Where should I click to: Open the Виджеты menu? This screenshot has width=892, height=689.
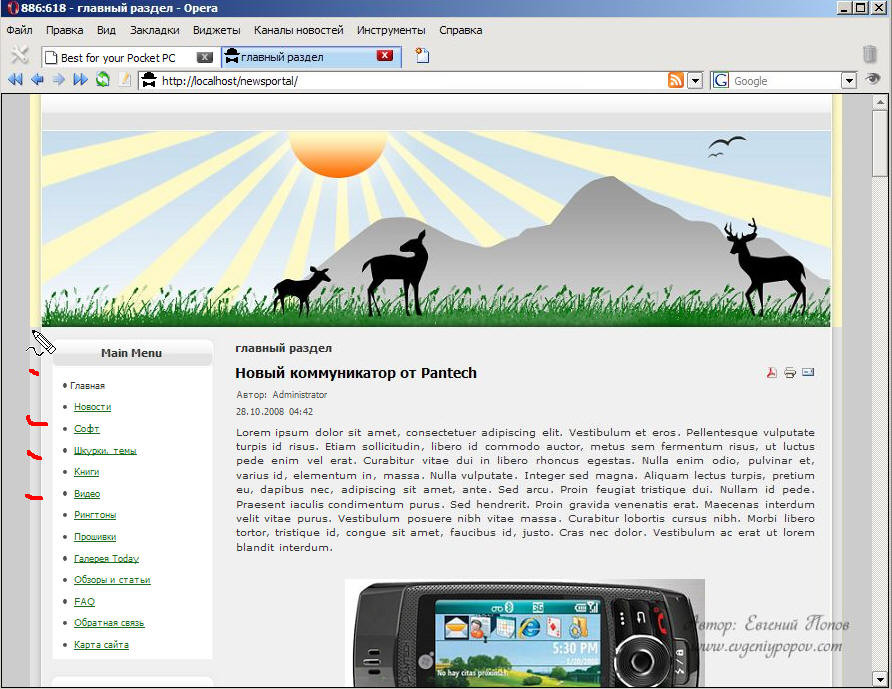pos(217,30)
